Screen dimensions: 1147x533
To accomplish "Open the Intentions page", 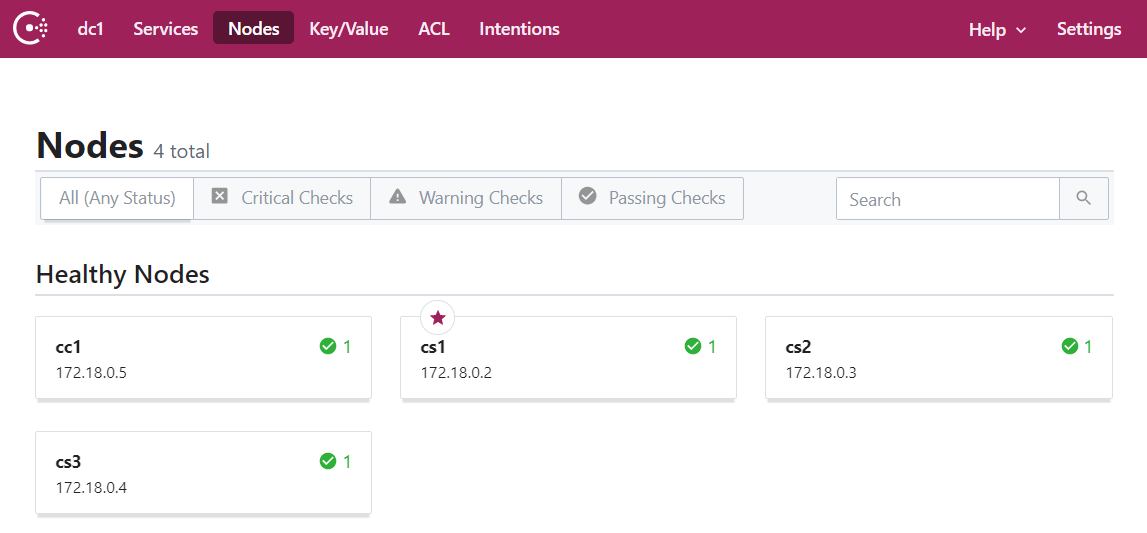I will point(519,29).
